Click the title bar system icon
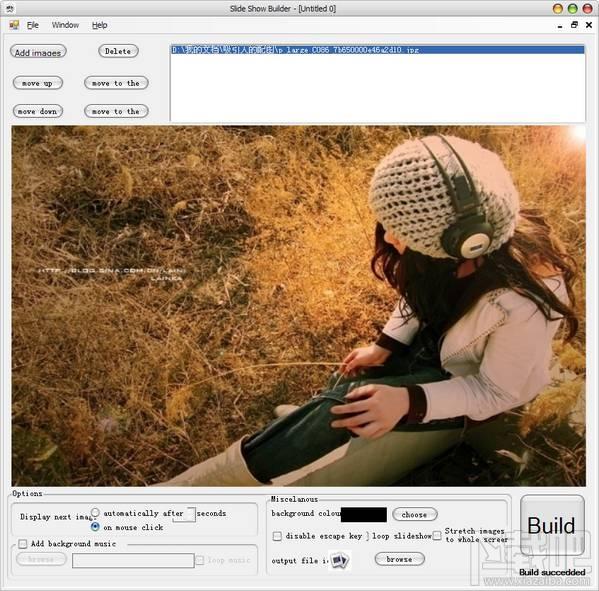599x591 pixels. click(10, 8)
